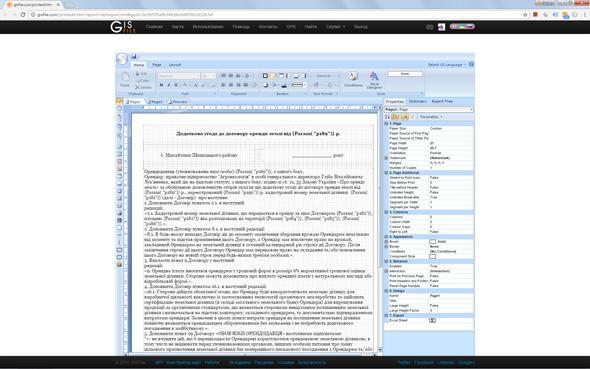Image resolution: width=590 pixels, height=369 pixels.
Task: Open the Page1 component selector combo box
Action: [x=429, y=109]
